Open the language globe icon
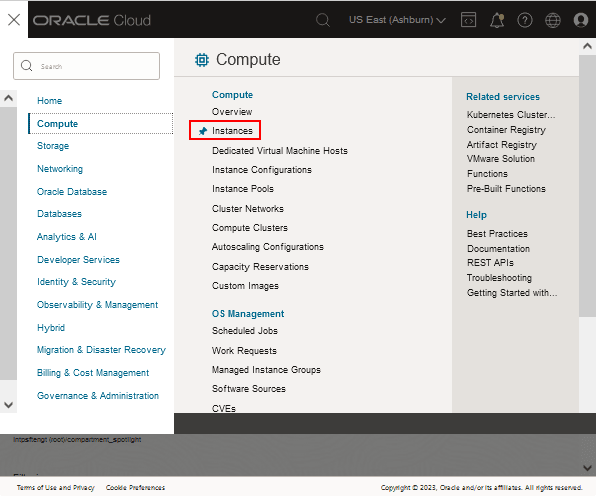The image size is (596, 496). (553, 20)
